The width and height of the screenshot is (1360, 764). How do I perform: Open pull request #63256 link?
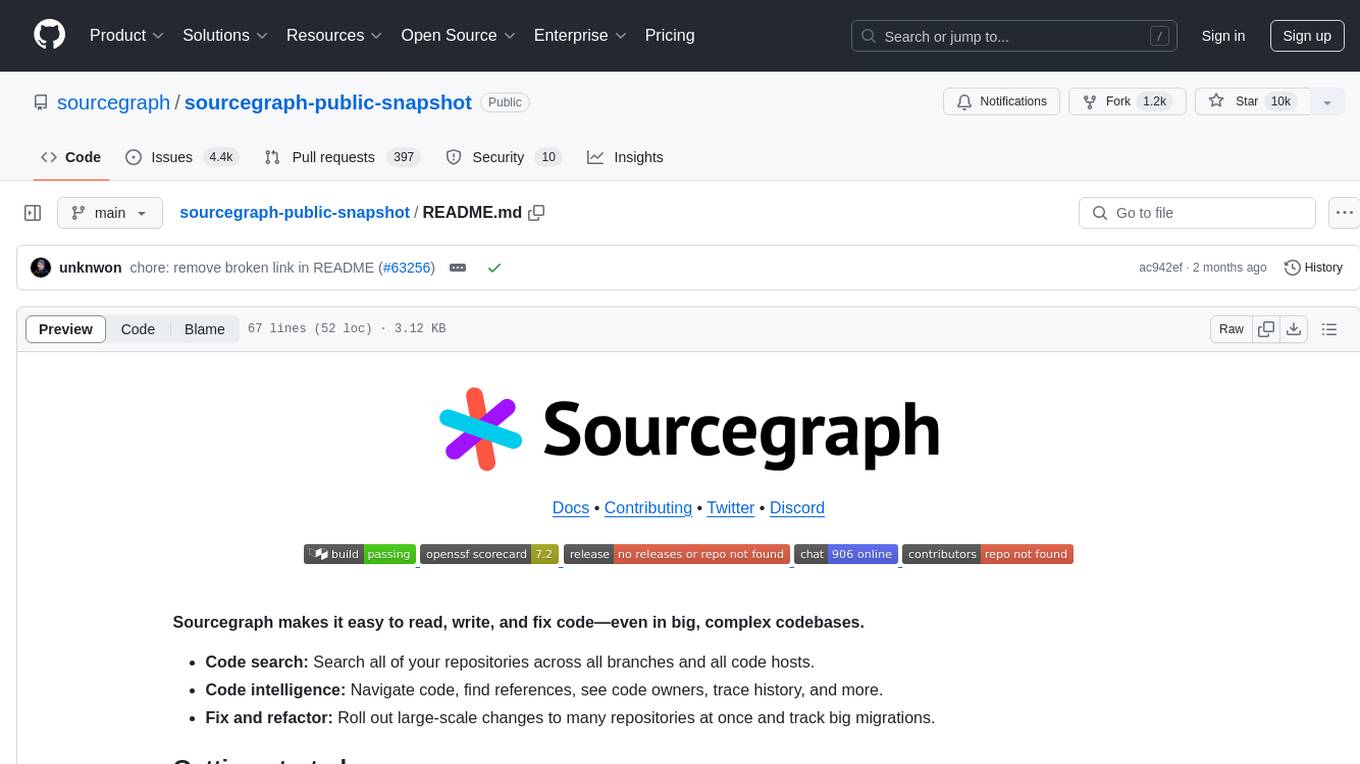[x=406, y=268]
